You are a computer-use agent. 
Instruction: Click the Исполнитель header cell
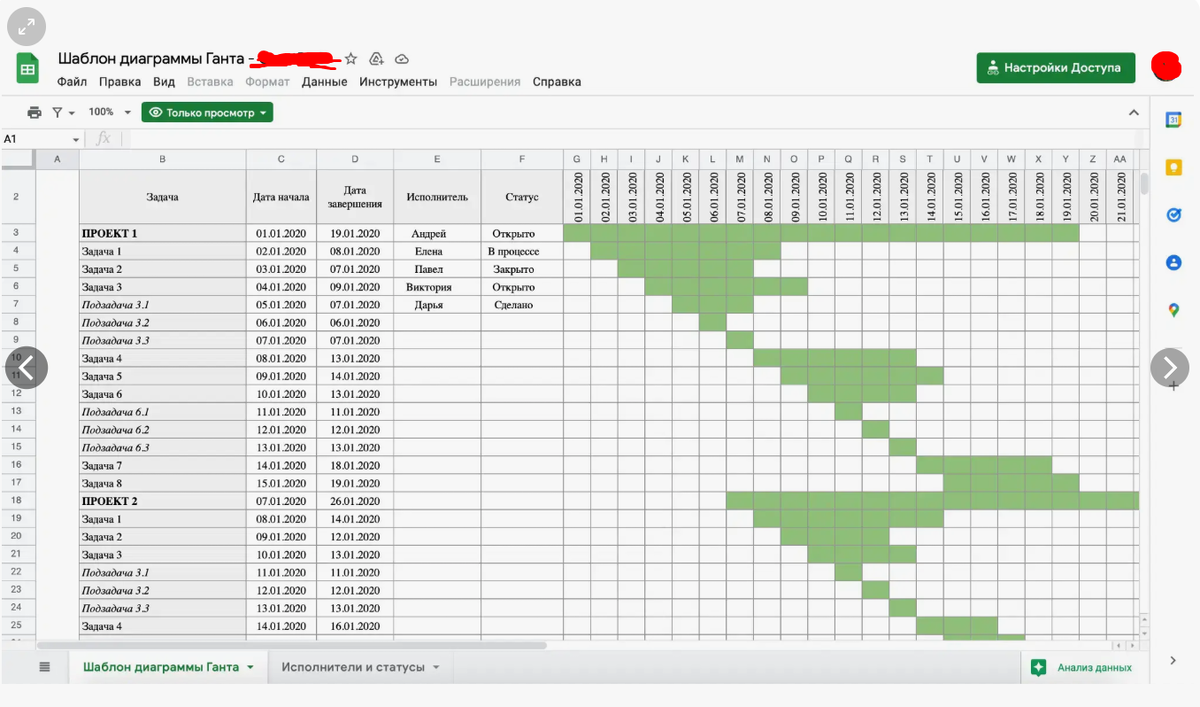437,197
